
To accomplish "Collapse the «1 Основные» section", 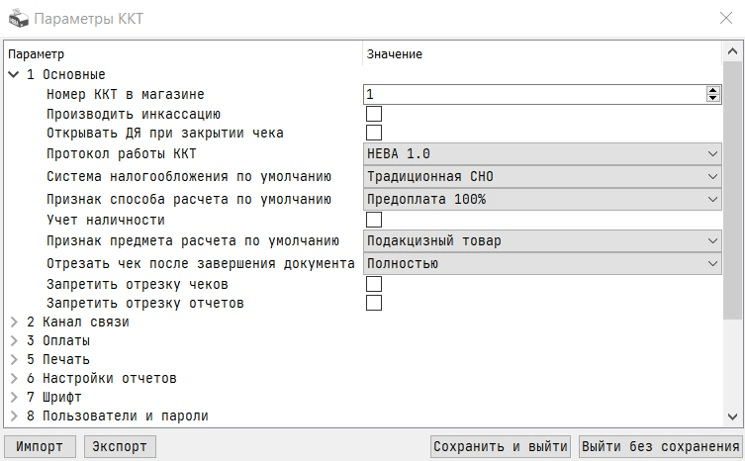I will tap(14, 74).
